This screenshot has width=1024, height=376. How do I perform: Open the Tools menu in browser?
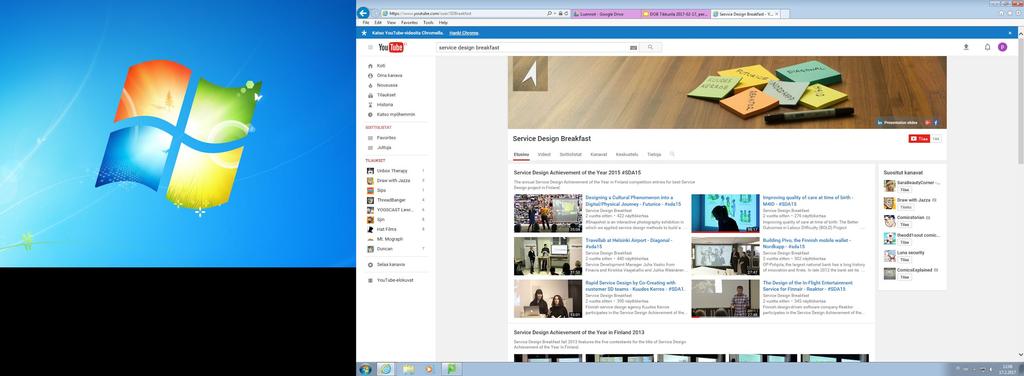pos(428,22)
